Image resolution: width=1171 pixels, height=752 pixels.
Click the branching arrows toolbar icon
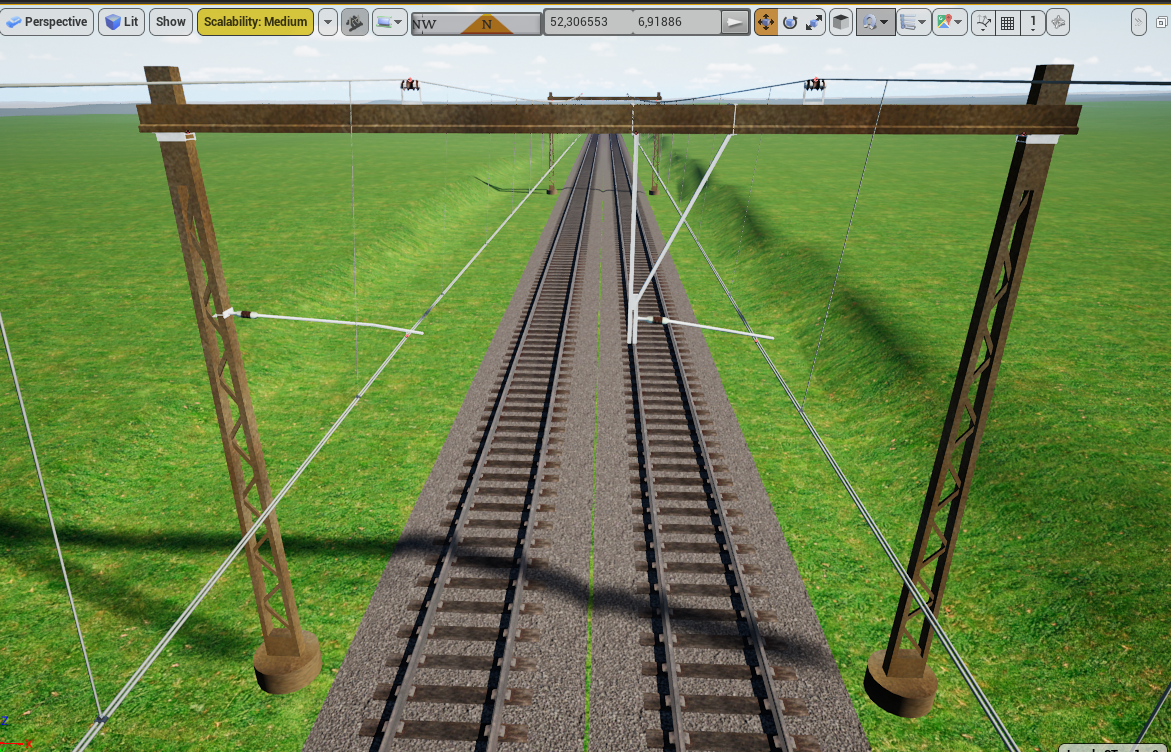(984, 22)
